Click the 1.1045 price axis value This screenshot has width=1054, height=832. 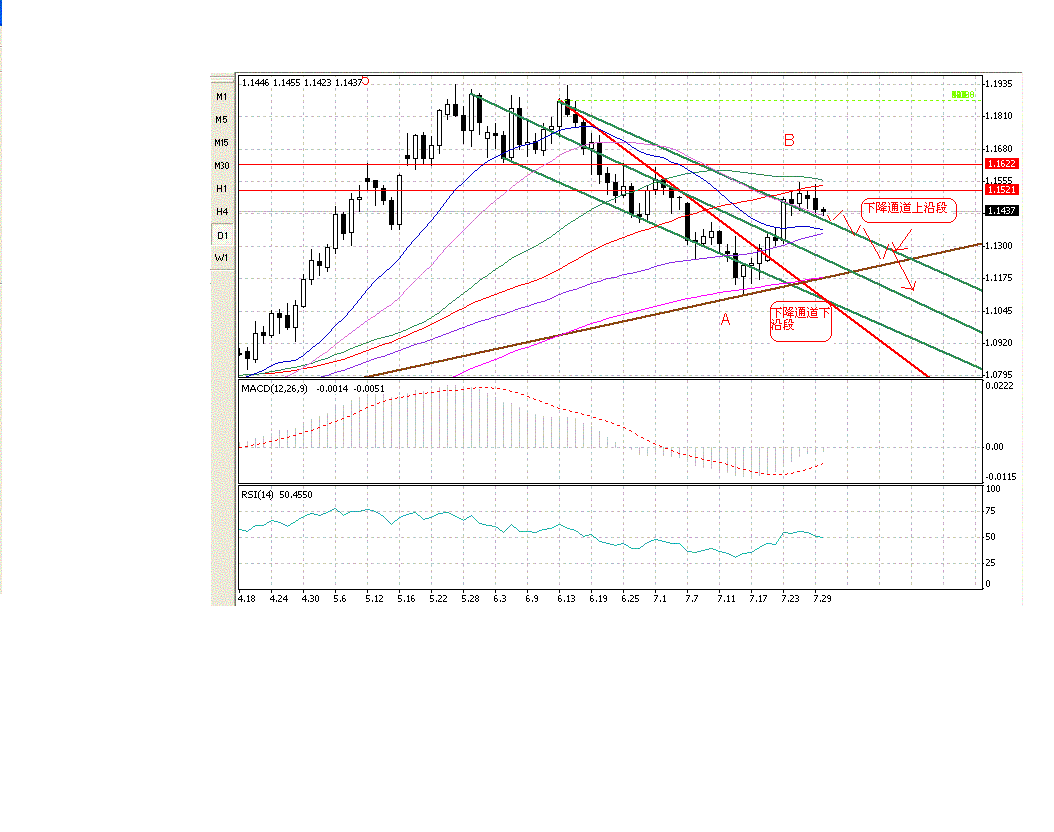[x=999, y=310]
